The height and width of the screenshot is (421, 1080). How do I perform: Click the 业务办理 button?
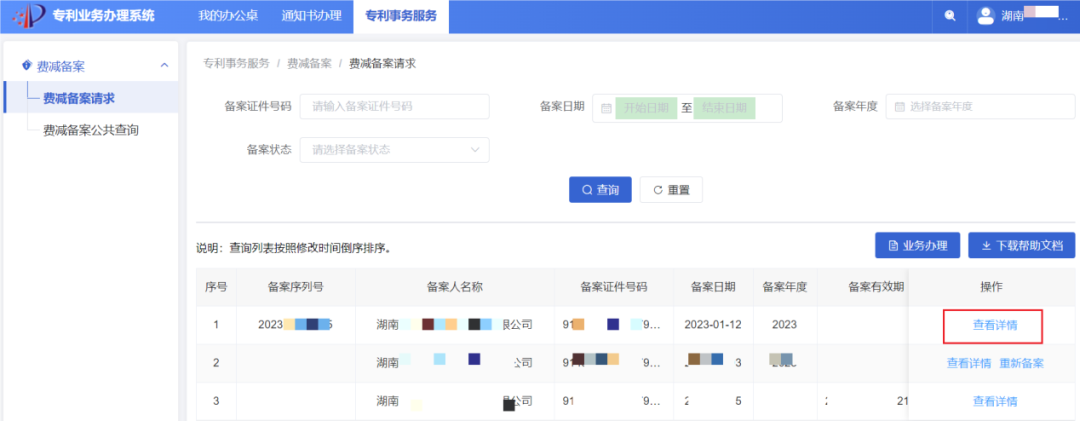coord(917,245)
